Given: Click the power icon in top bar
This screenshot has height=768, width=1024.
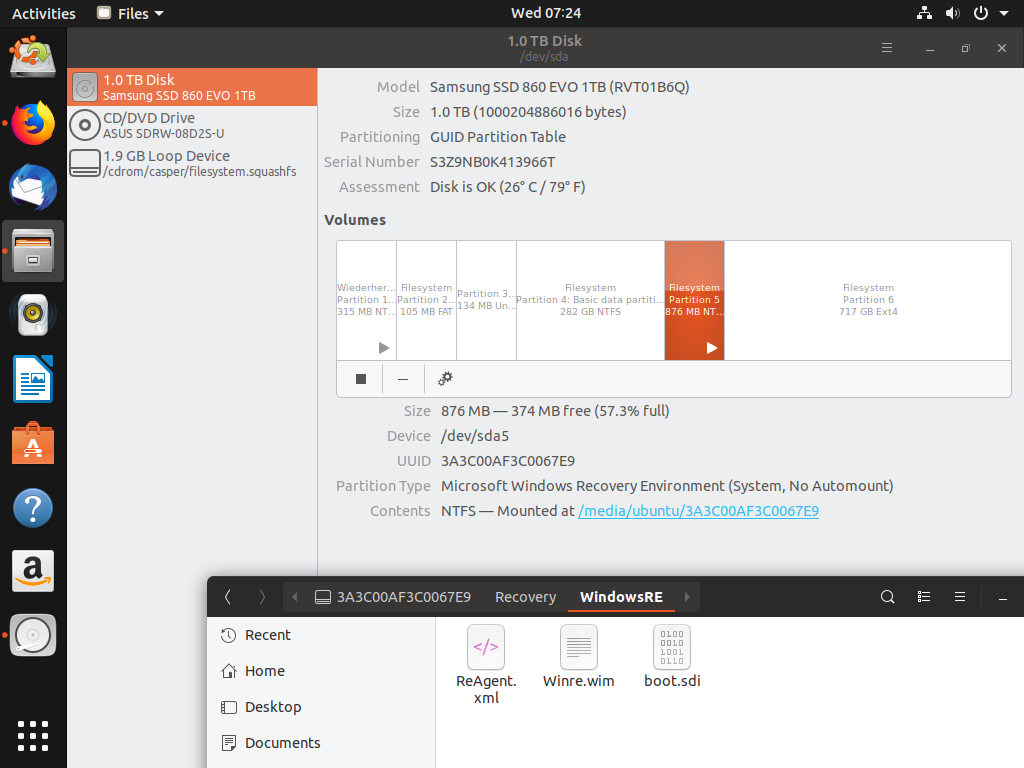Looking at the screenshot, I should tap(981, 13).
